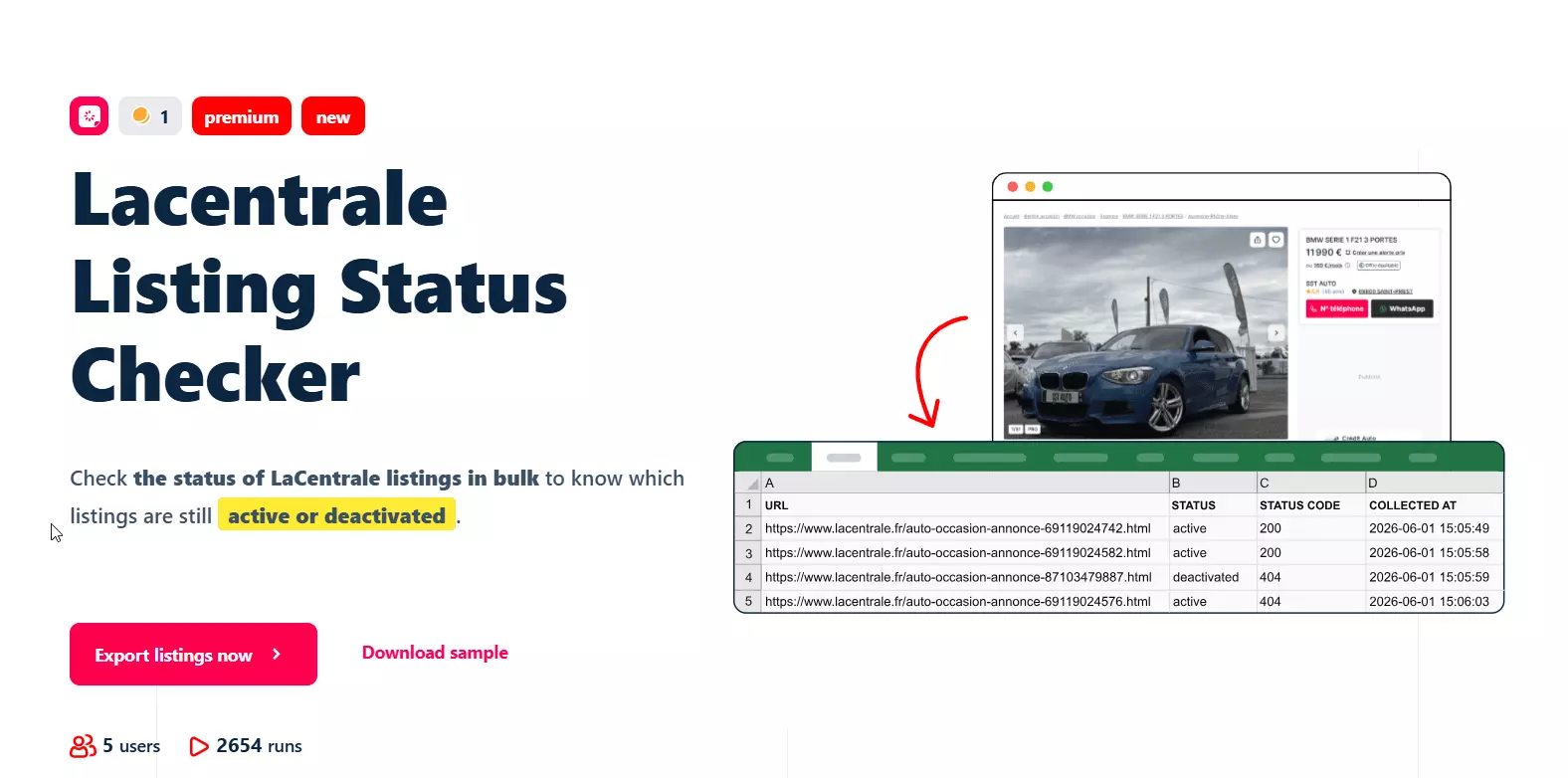Click Export listings now button
This screenshot has height=778, width=1568.
[x=193, y=655]
